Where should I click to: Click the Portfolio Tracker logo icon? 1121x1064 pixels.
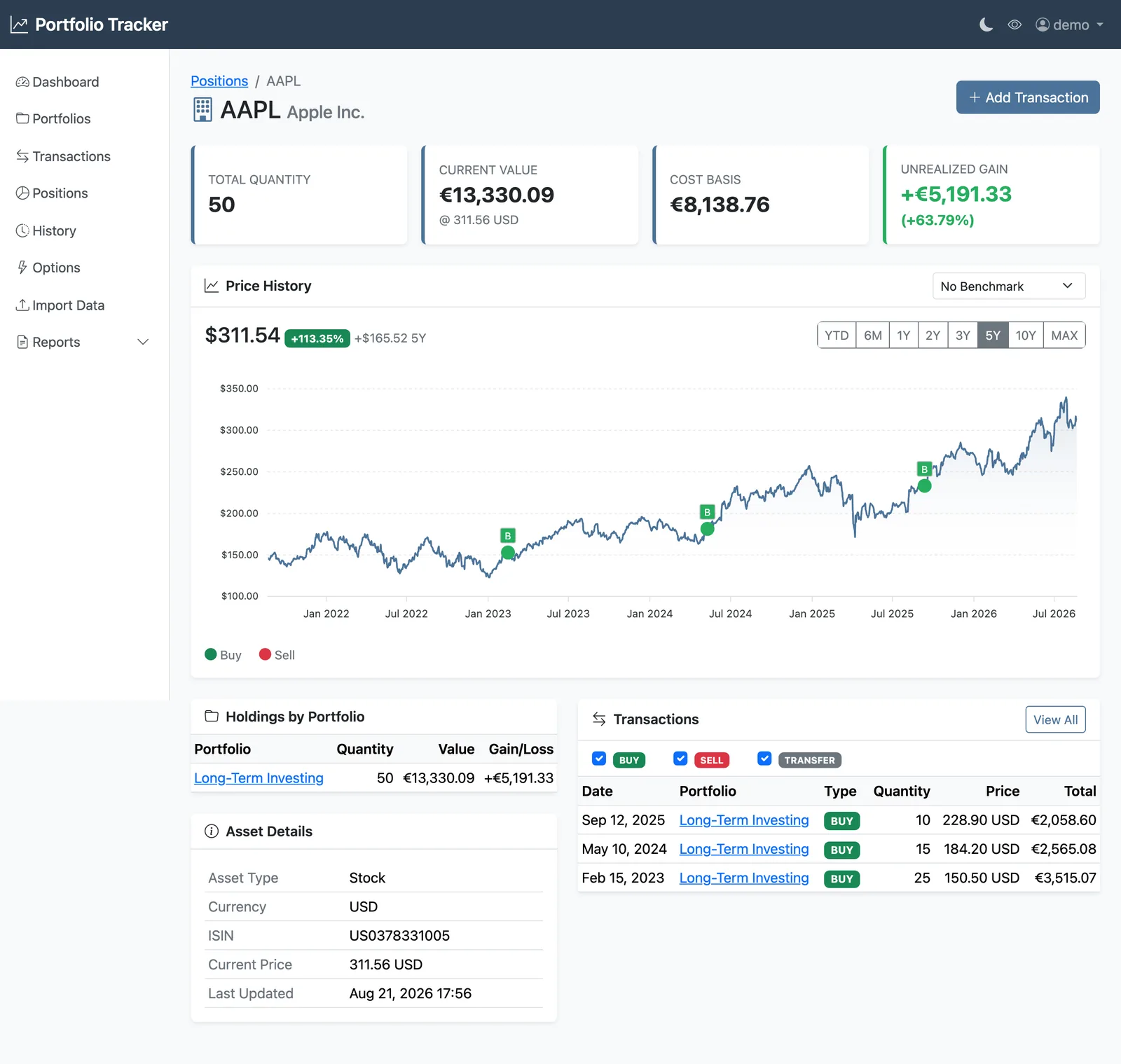click(x=19, y=25)
